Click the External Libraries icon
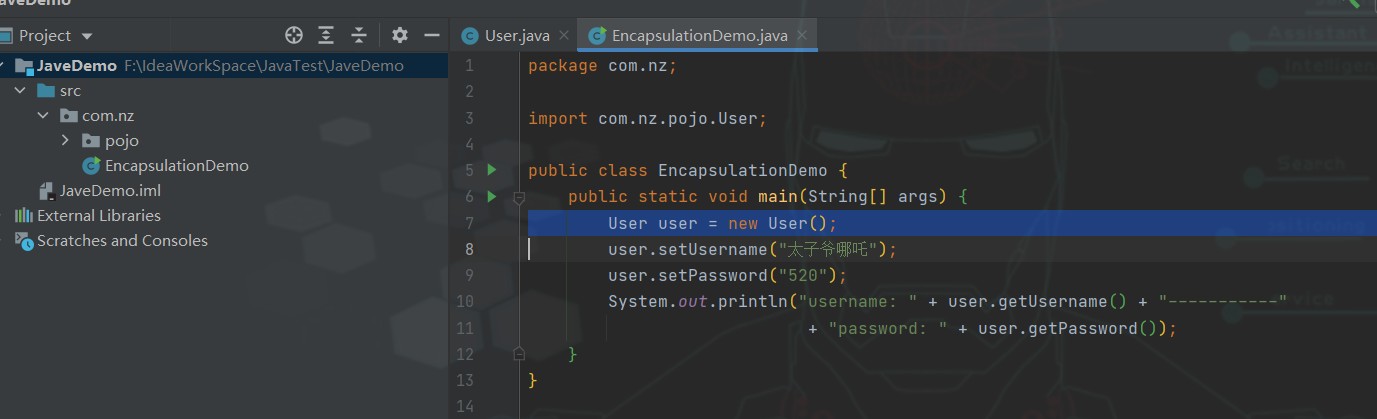 (23, 216)
